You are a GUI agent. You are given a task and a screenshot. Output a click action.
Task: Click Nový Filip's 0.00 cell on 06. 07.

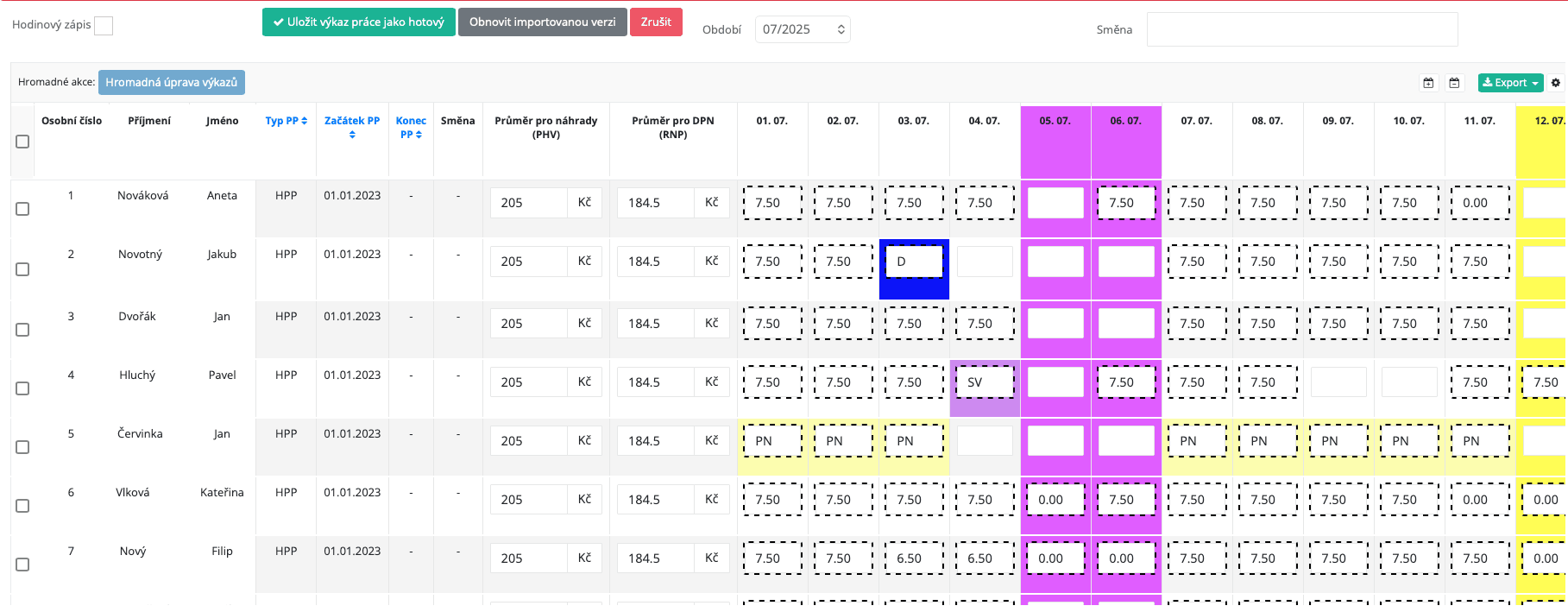coord(1126,558)
